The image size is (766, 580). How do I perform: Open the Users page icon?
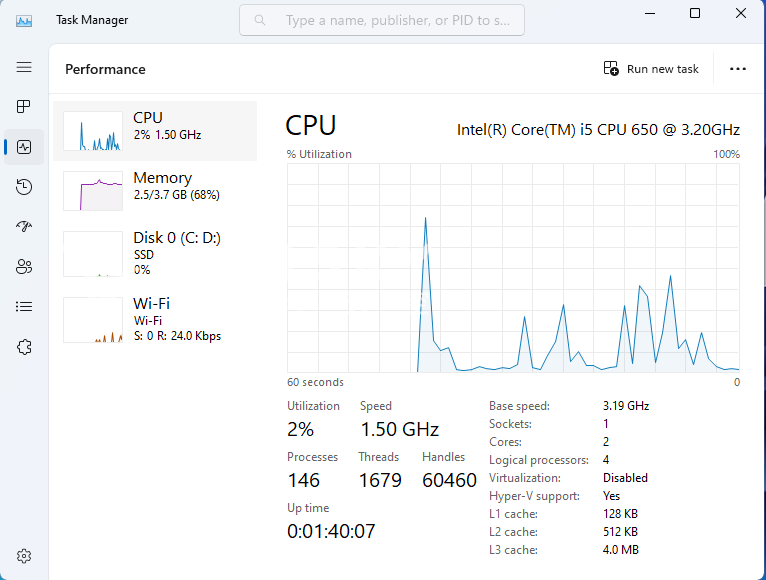coord(24,267)
